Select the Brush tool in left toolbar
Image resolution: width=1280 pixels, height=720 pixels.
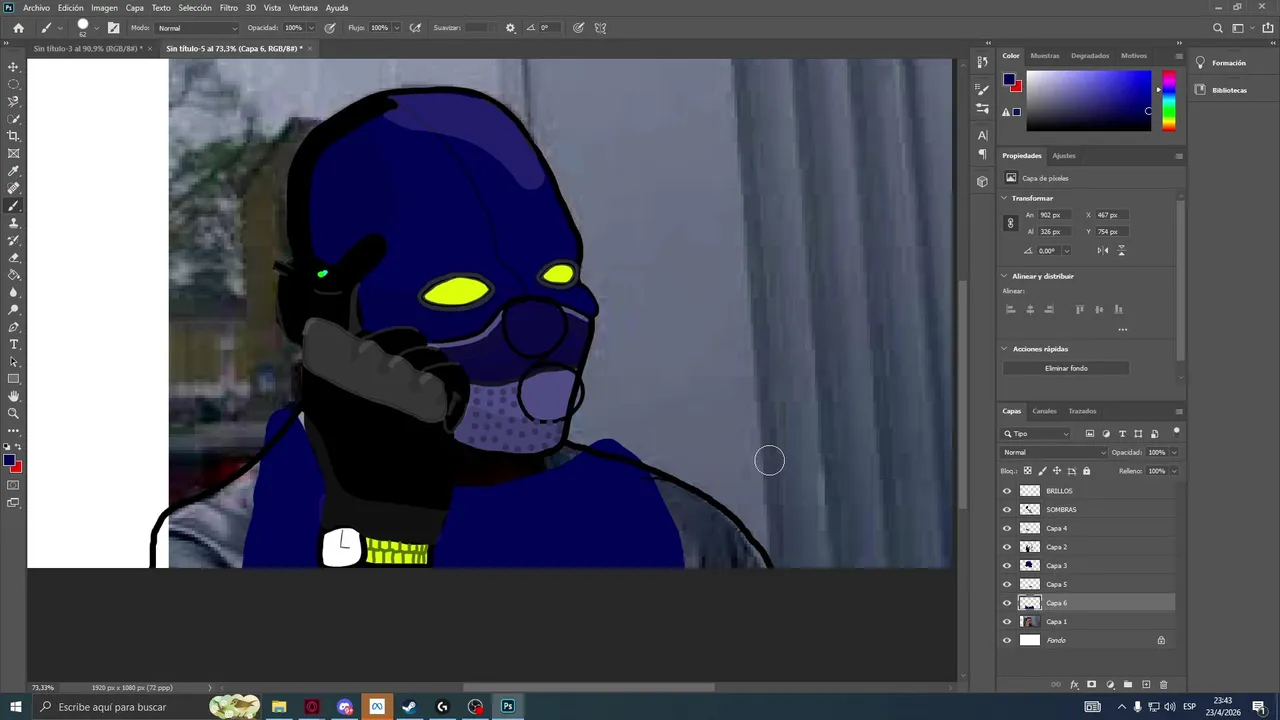(13, 205)
